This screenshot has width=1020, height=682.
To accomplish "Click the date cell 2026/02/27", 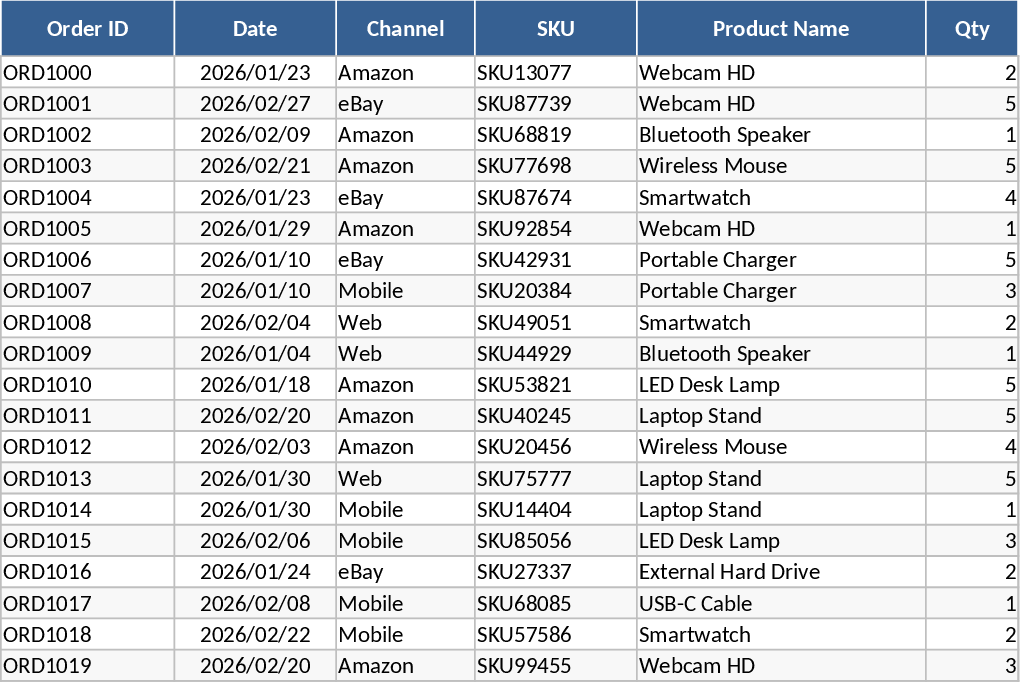I will (x=255, y=104).
